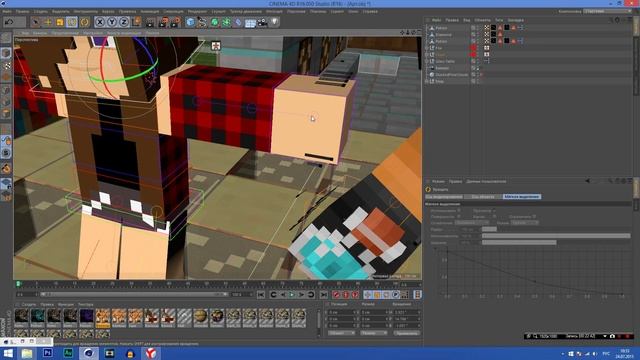
Task: Click Make Editable in left sidebar
Action: [x=6, y=39]
